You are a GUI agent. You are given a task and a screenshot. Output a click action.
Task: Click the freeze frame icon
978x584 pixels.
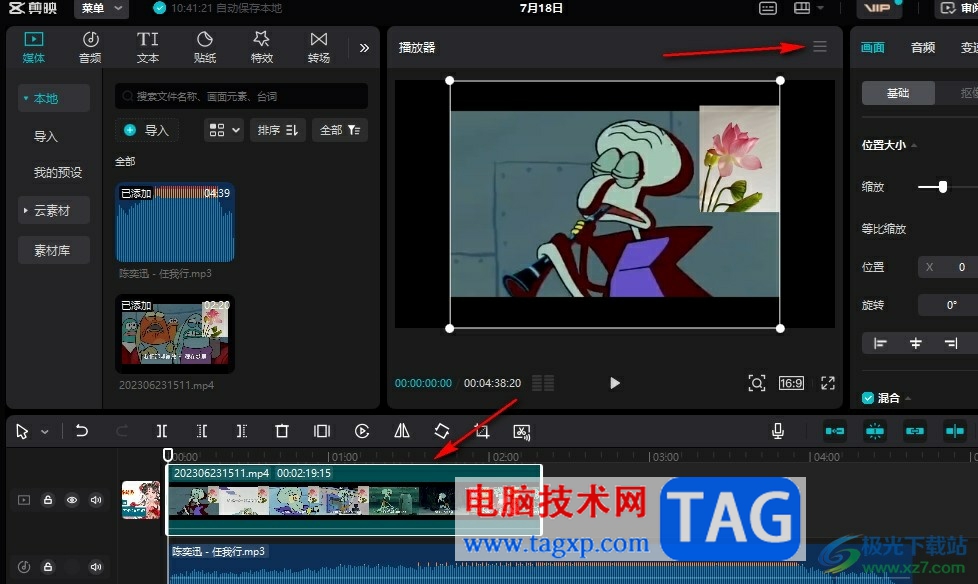click(322, 431)
